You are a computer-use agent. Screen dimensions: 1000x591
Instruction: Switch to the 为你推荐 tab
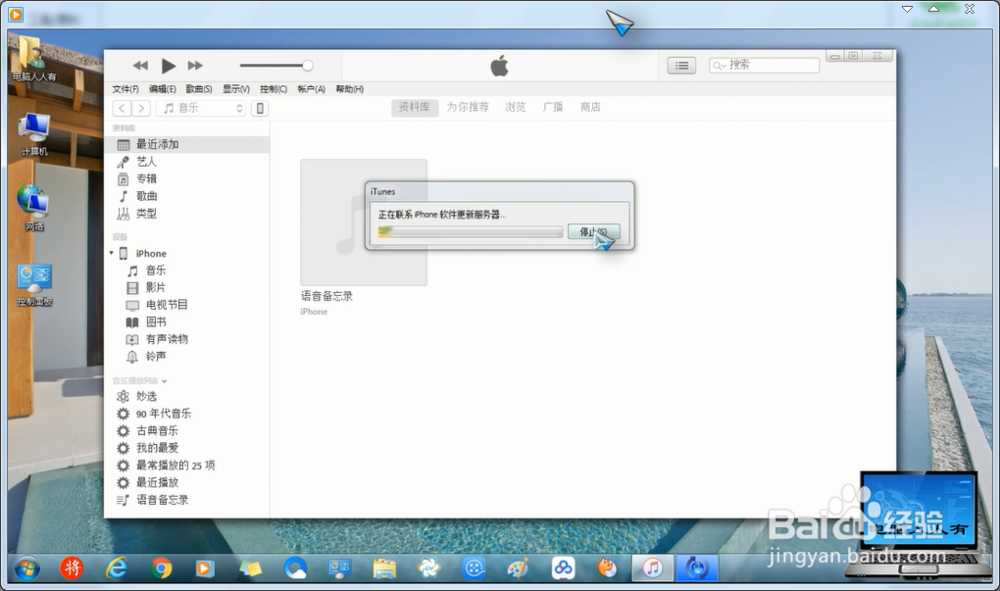coord(467,107)
